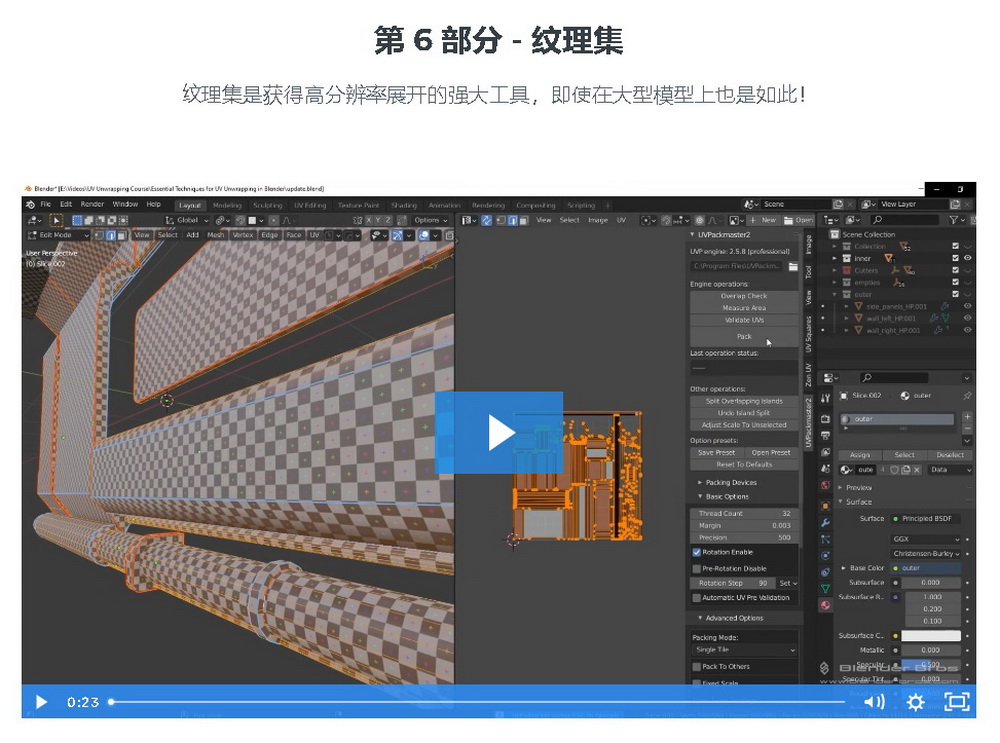The width and height of the screenshot is (1000, 743).
Task: Click the Validate UVs button
Action: coord(744,320)
